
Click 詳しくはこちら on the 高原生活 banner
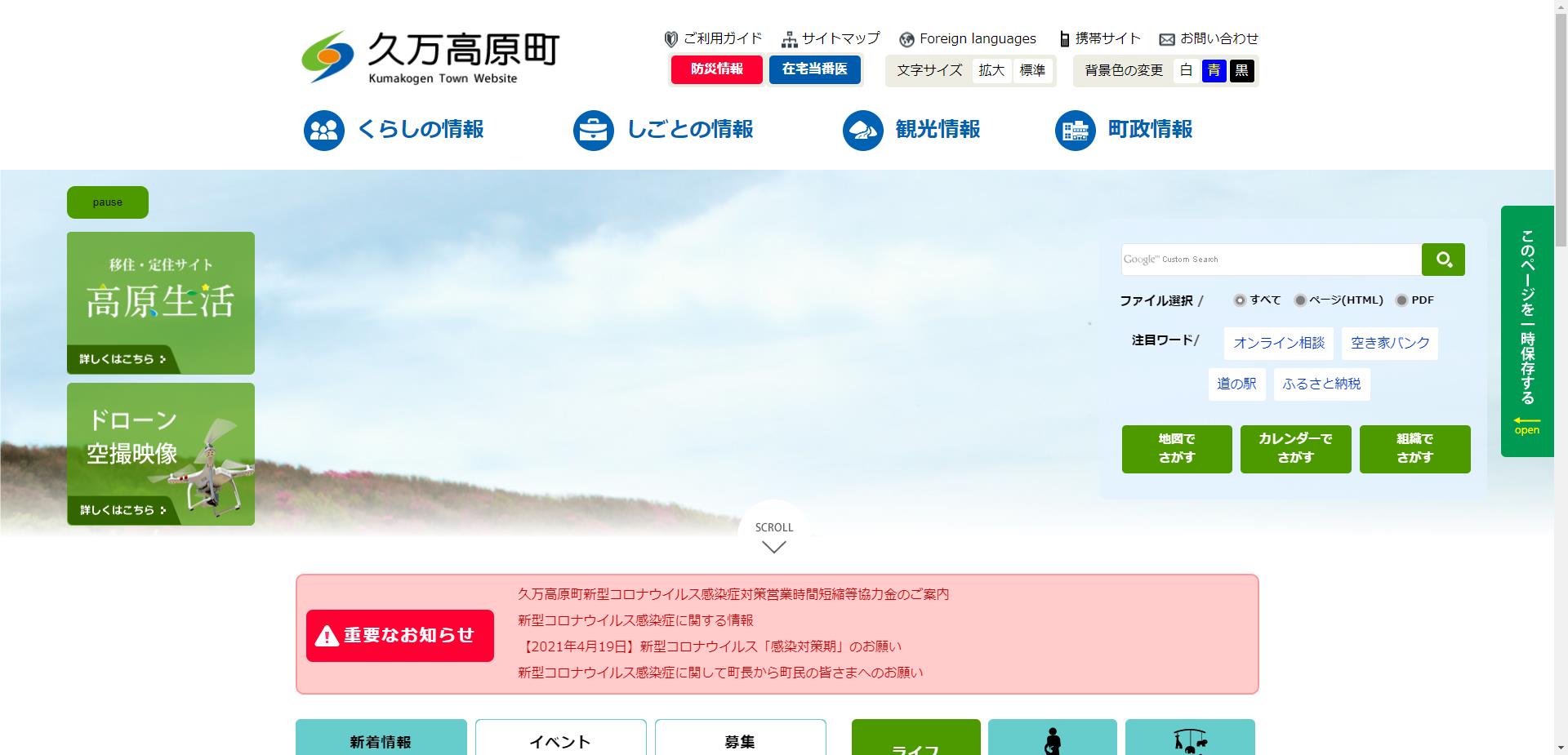point(120,358)
